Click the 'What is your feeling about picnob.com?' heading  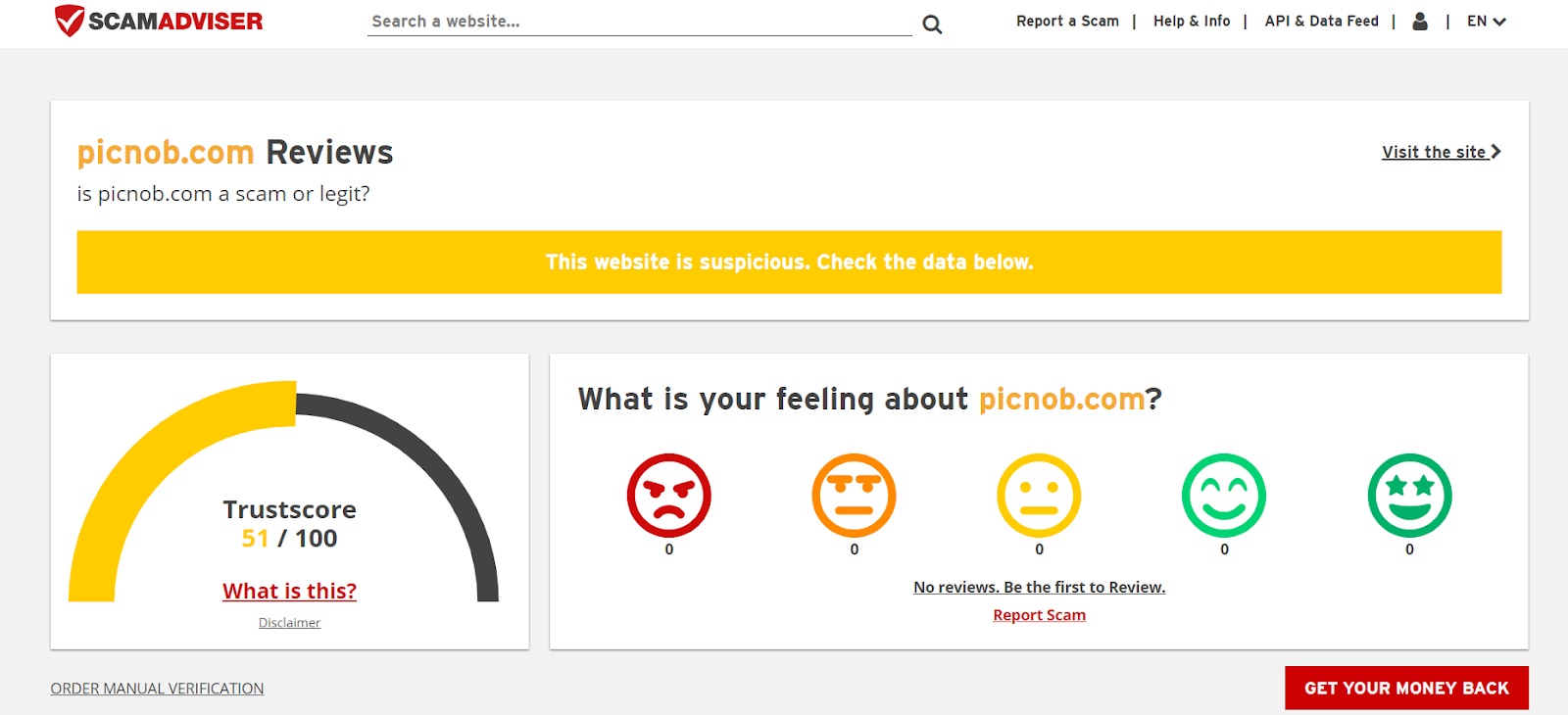pos(869,400)
